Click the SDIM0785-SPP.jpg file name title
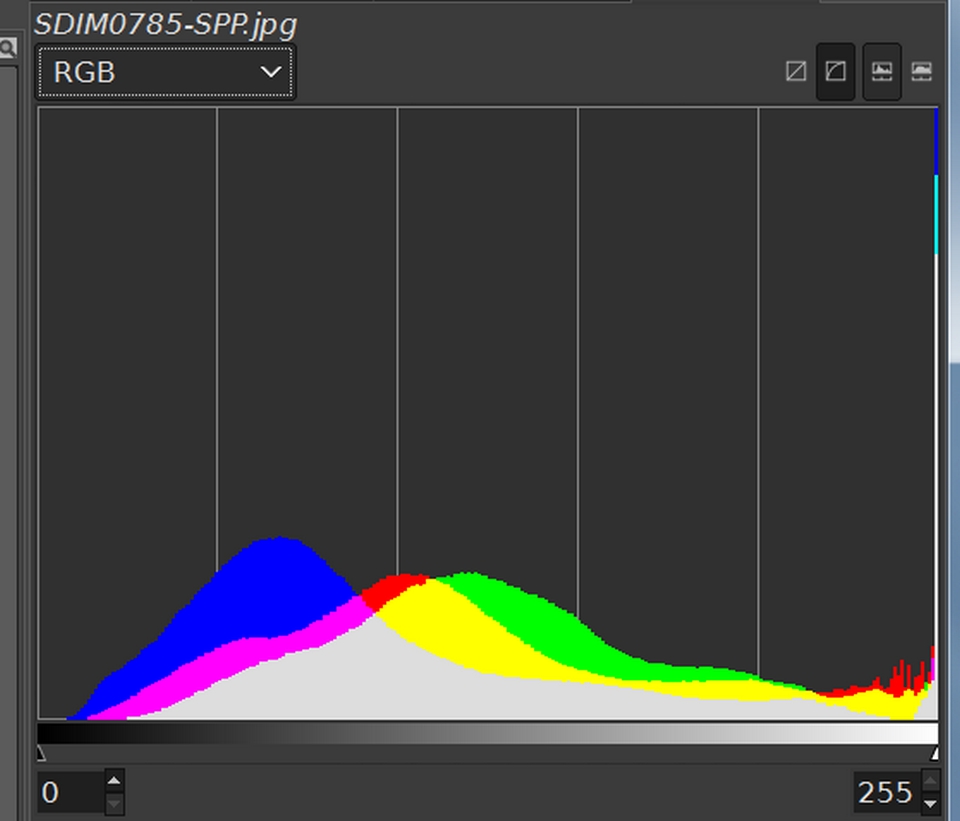Image resolution: width=960 pixels, height=821 pixels. [x=166, y=23]
